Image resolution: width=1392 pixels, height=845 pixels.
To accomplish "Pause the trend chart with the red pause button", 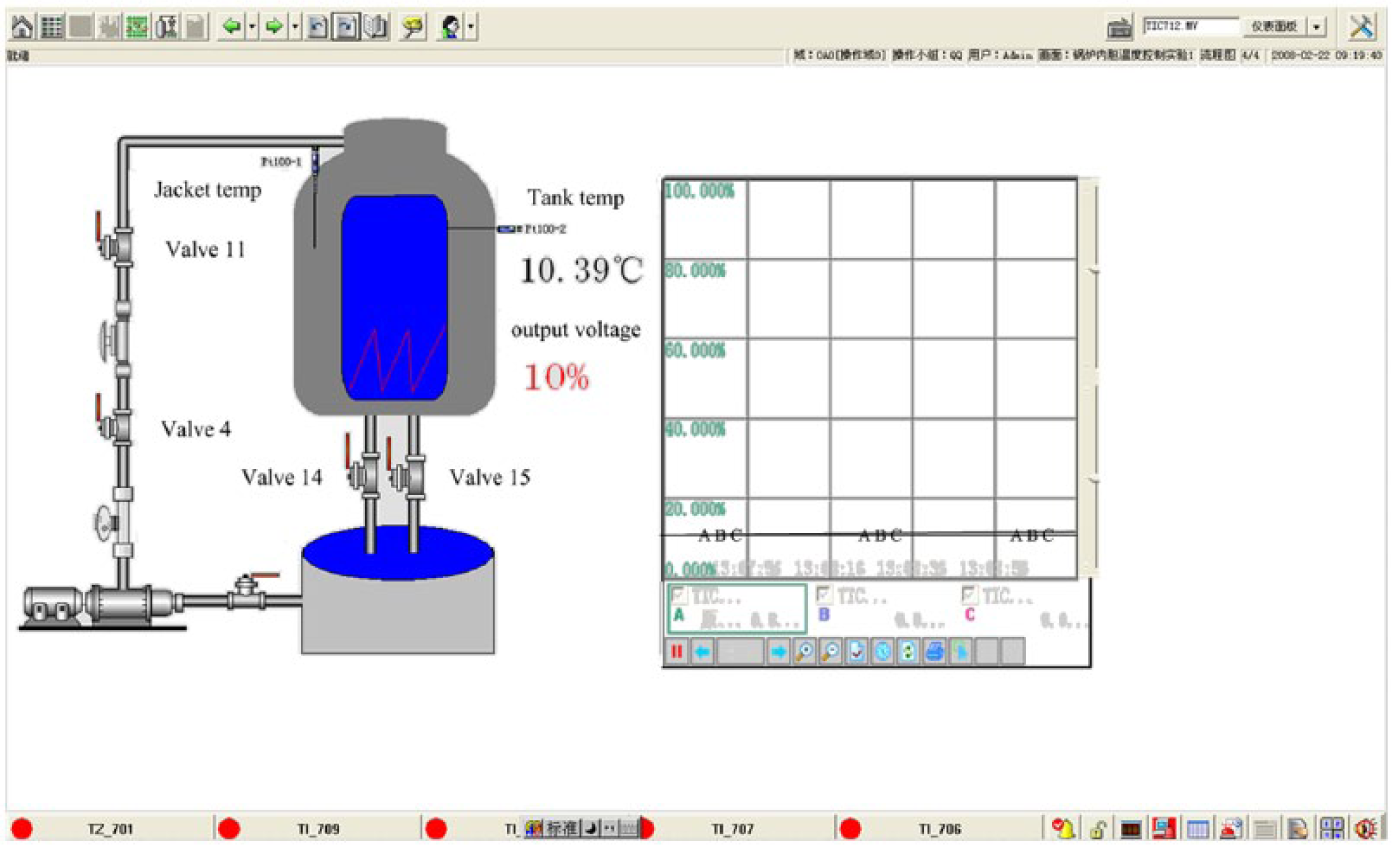I will click(677, 652).
